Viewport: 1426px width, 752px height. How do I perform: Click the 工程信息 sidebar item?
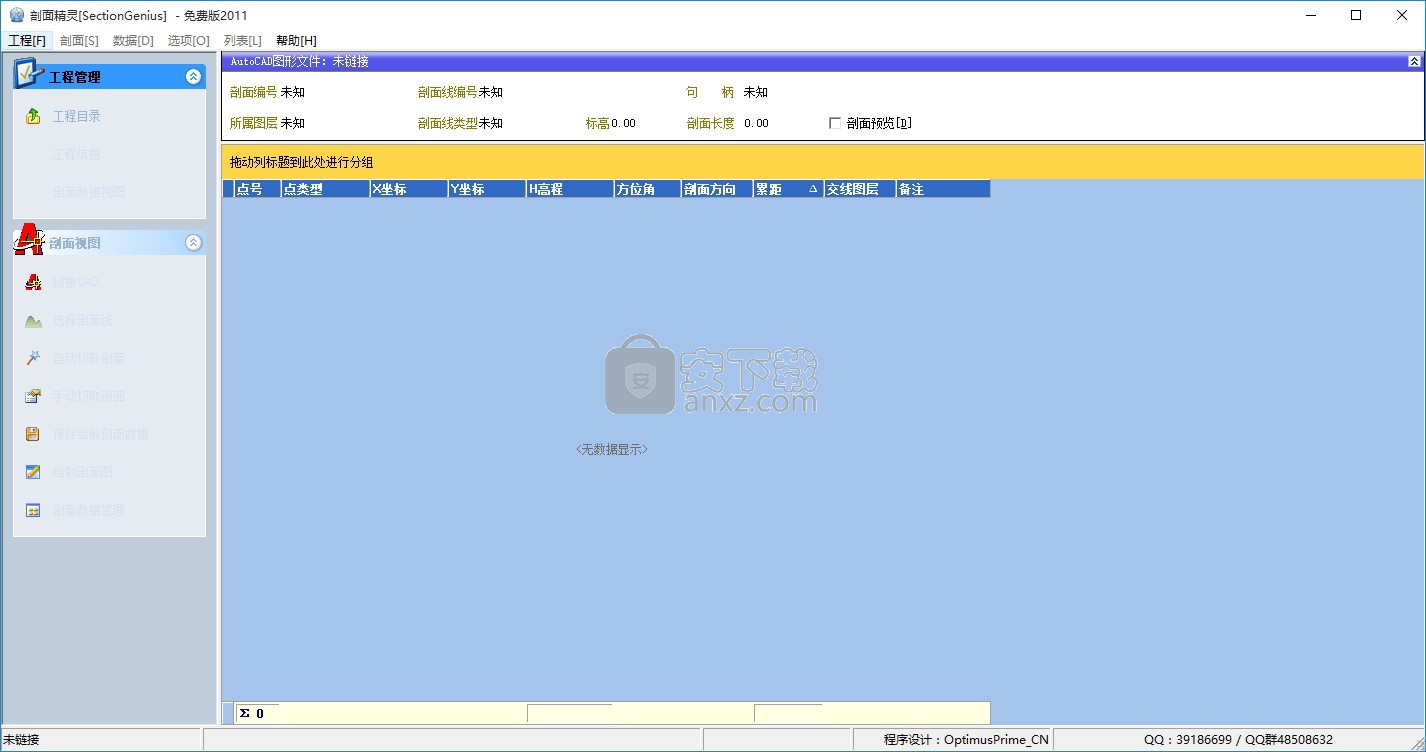(77, 154)
